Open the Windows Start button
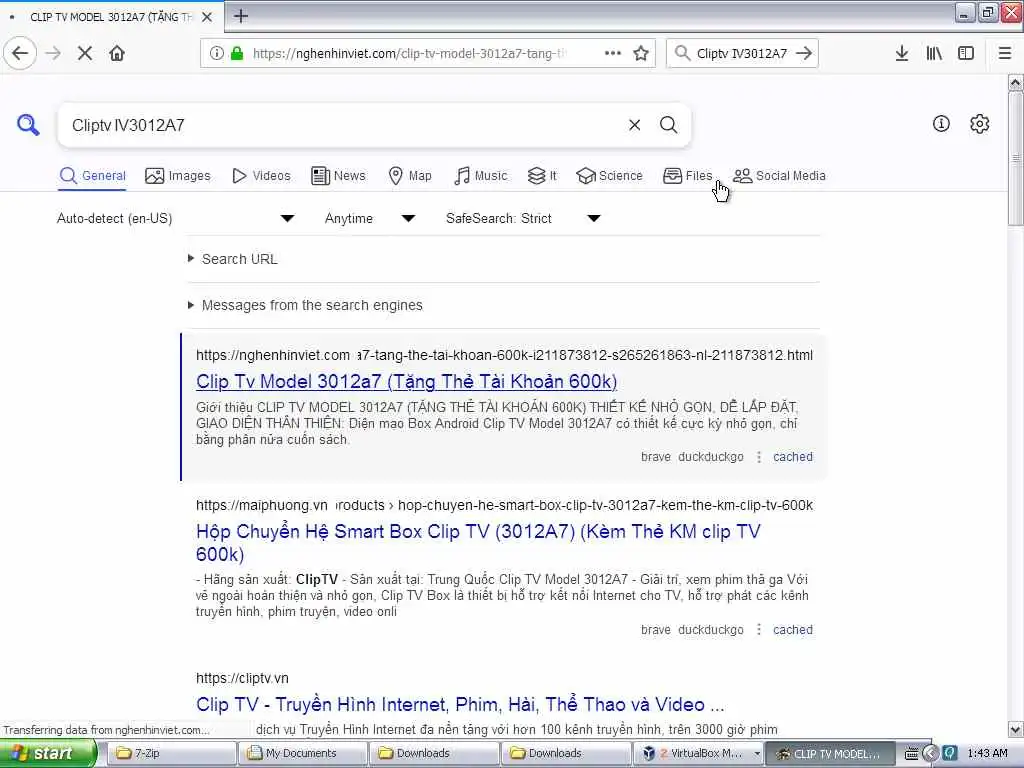Screen dimensions: 1024x768 pyautogui.click(x=48, y=754)
